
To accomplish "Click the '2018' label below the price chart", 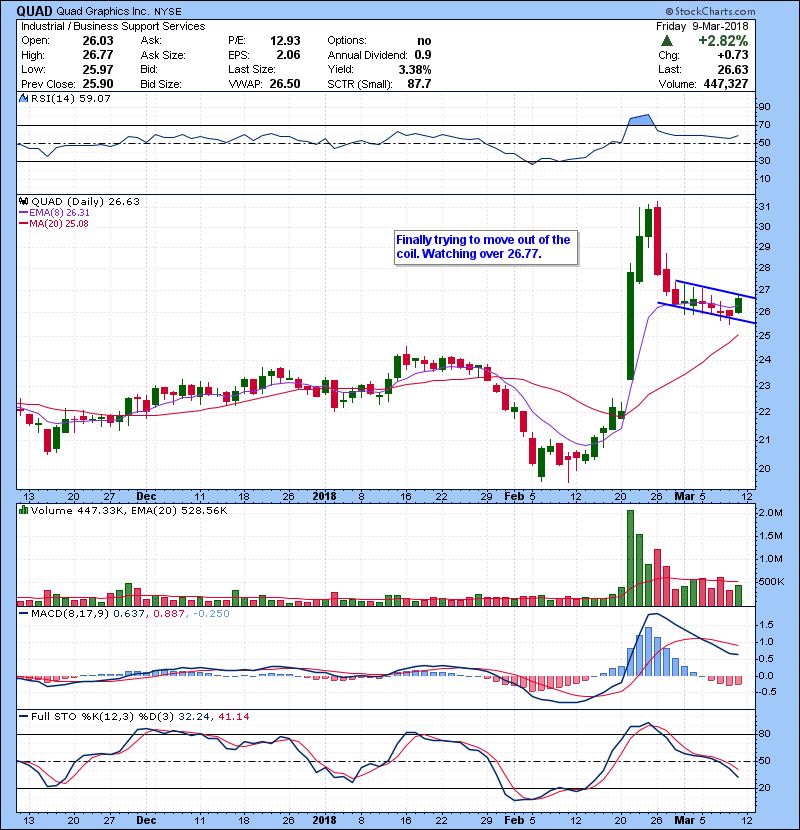I will point(324,496).
